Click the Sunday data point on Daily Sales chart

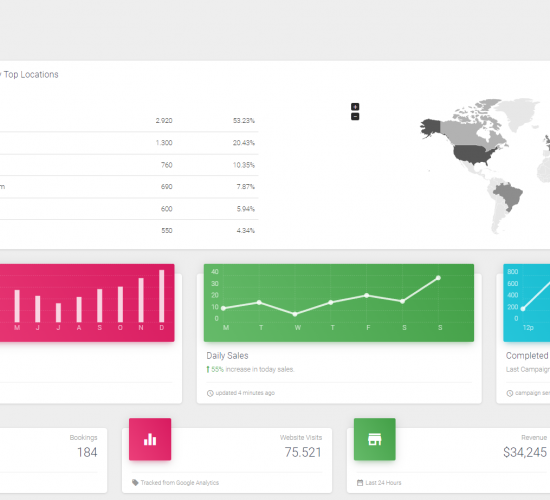click(438, 278)
